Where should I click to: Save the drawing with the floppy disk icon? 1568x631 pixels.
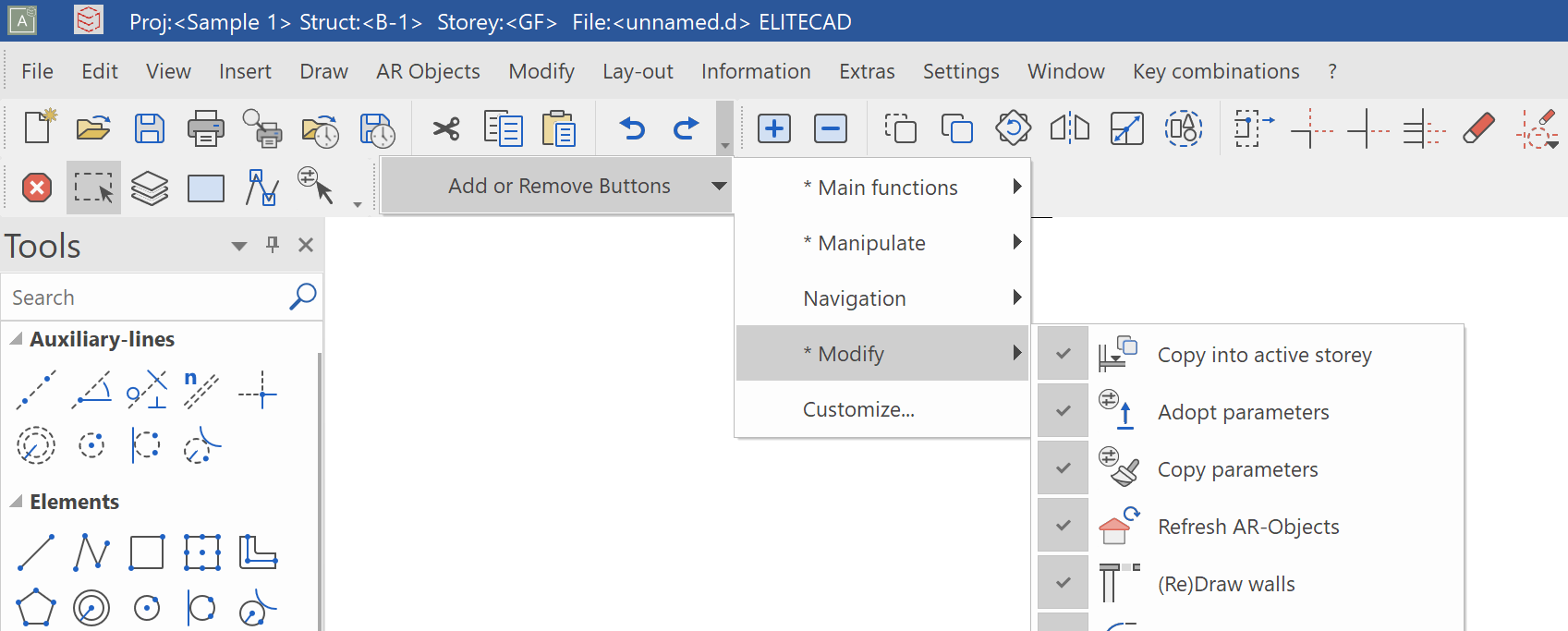tap(150, 128)
